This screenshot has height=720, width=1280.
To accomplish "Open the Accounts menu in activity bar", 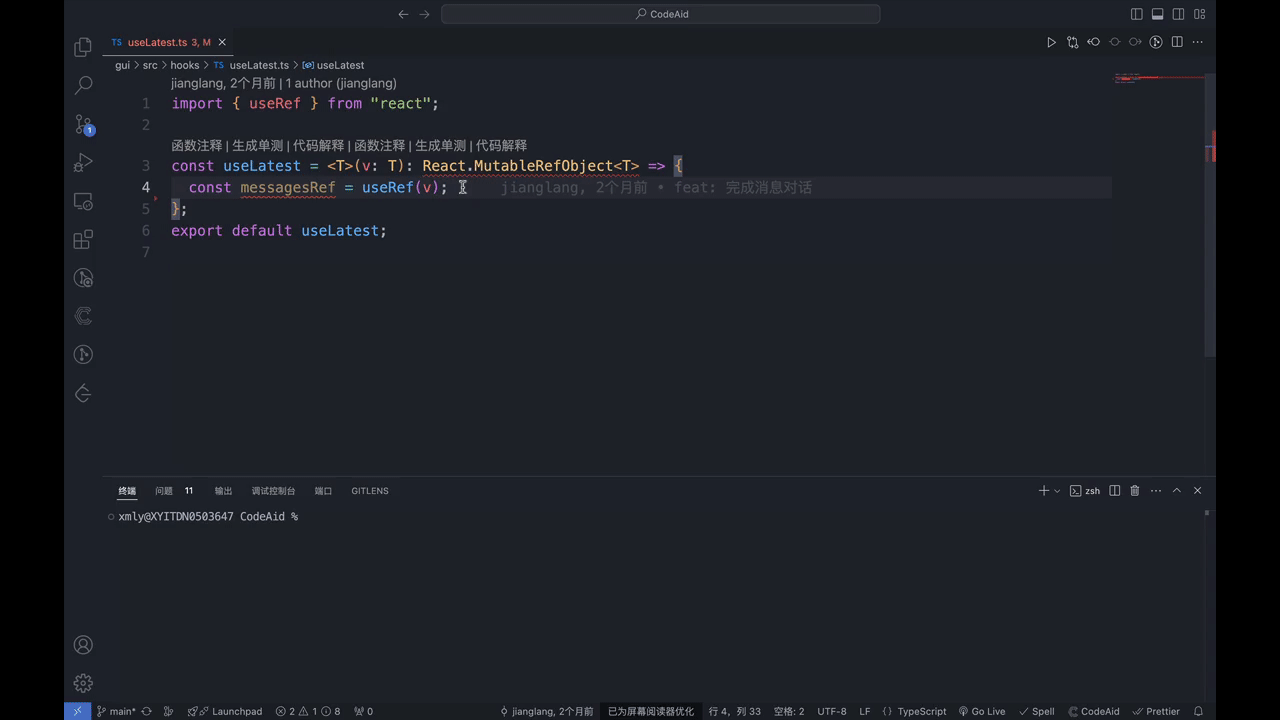I will [84, 645].
